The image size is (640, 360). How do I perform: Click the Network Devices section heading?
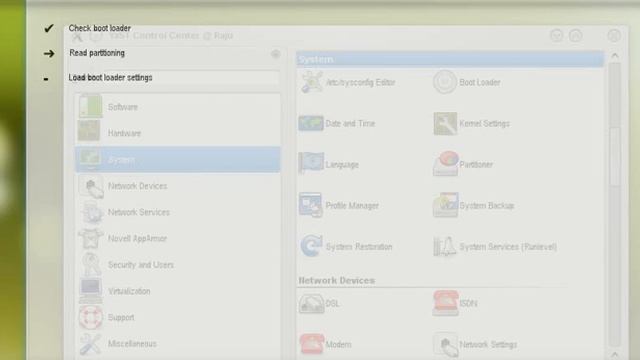[x=337, y=280]
